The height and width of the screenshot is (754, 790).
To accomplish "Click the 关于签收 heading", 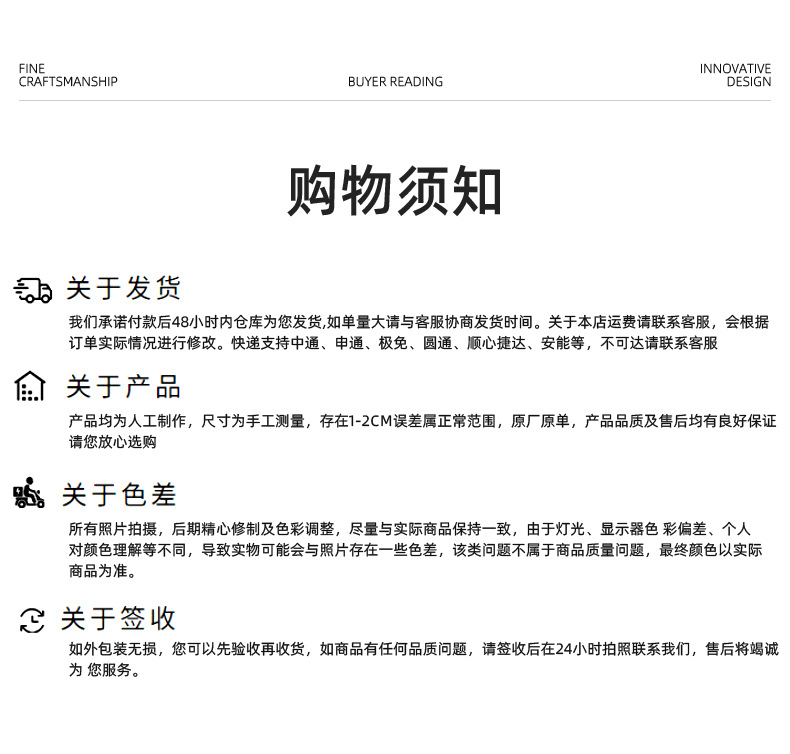I will point(118,619).
